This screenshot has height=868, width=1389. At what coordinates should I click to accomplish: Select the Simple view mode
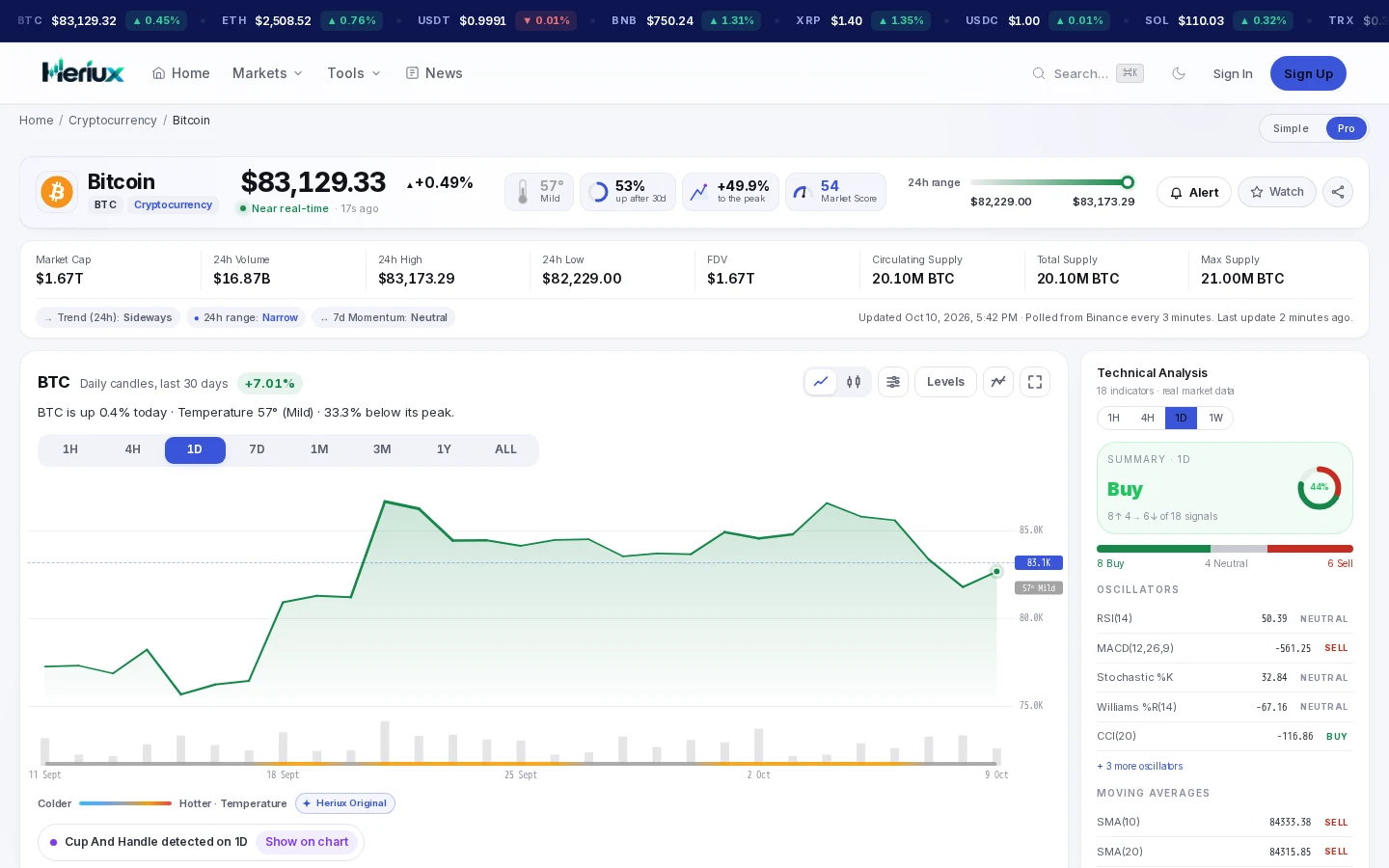click(1291, 128)
